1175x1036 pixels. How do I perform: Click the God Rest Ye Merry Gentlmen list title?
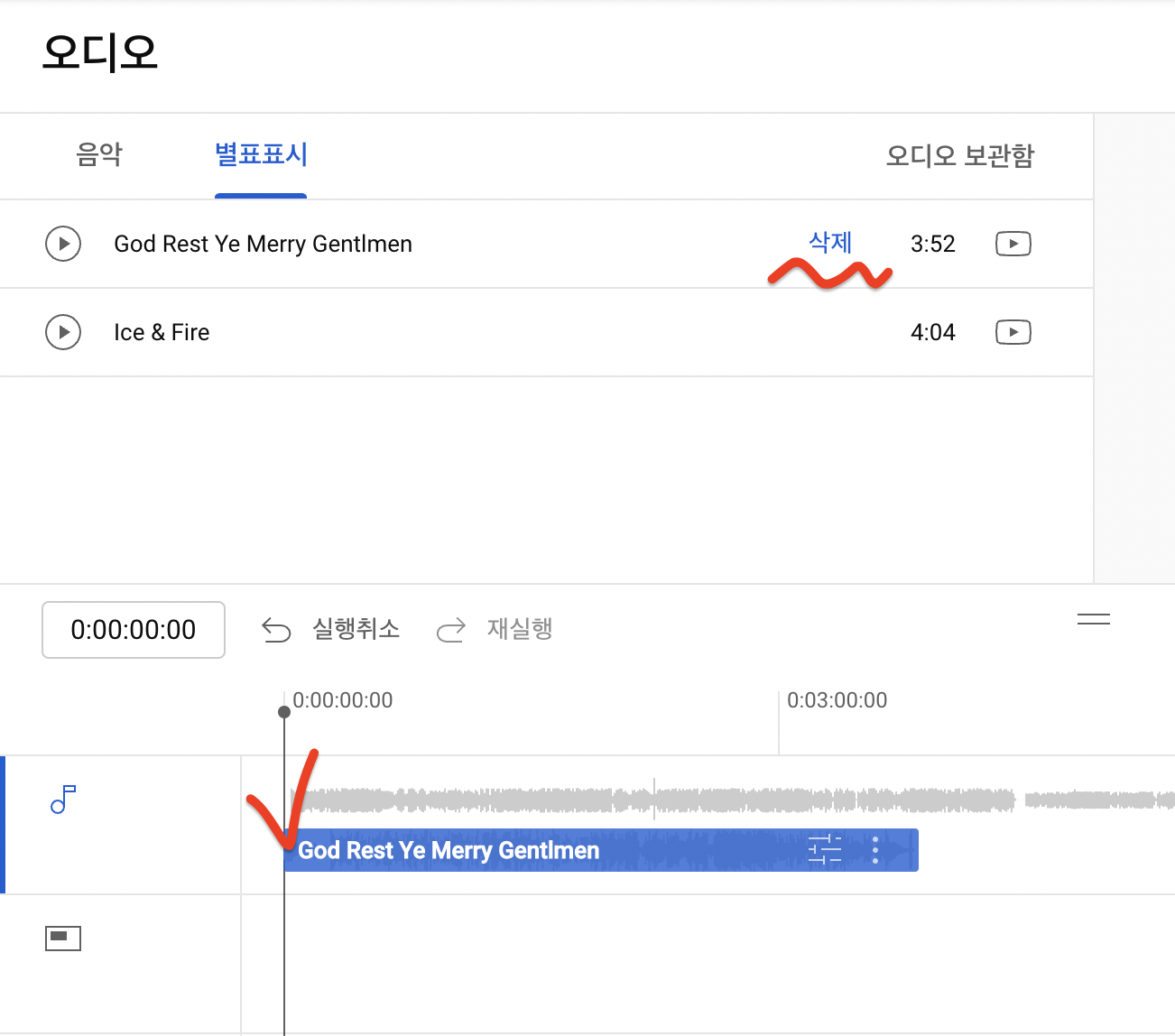tap(263, 244)
